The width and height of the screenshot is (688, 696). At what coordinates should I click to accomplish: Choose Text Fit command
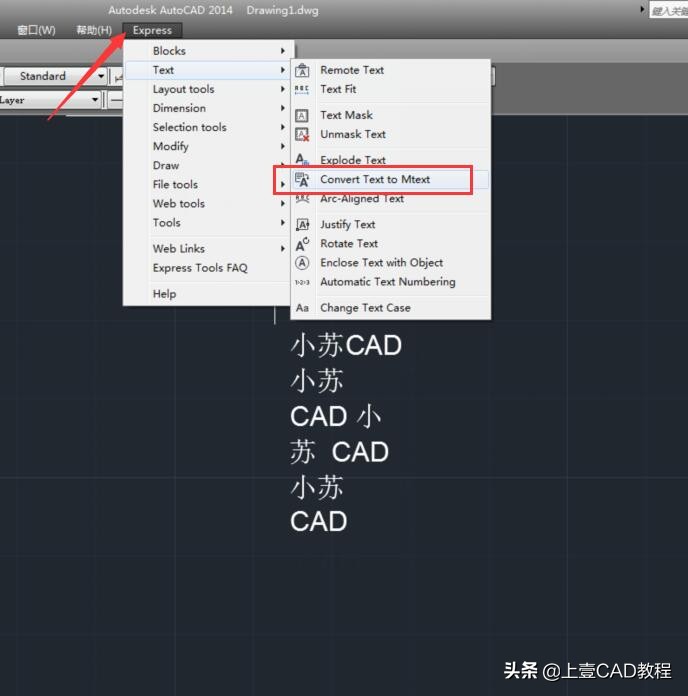tap(391, 89)
